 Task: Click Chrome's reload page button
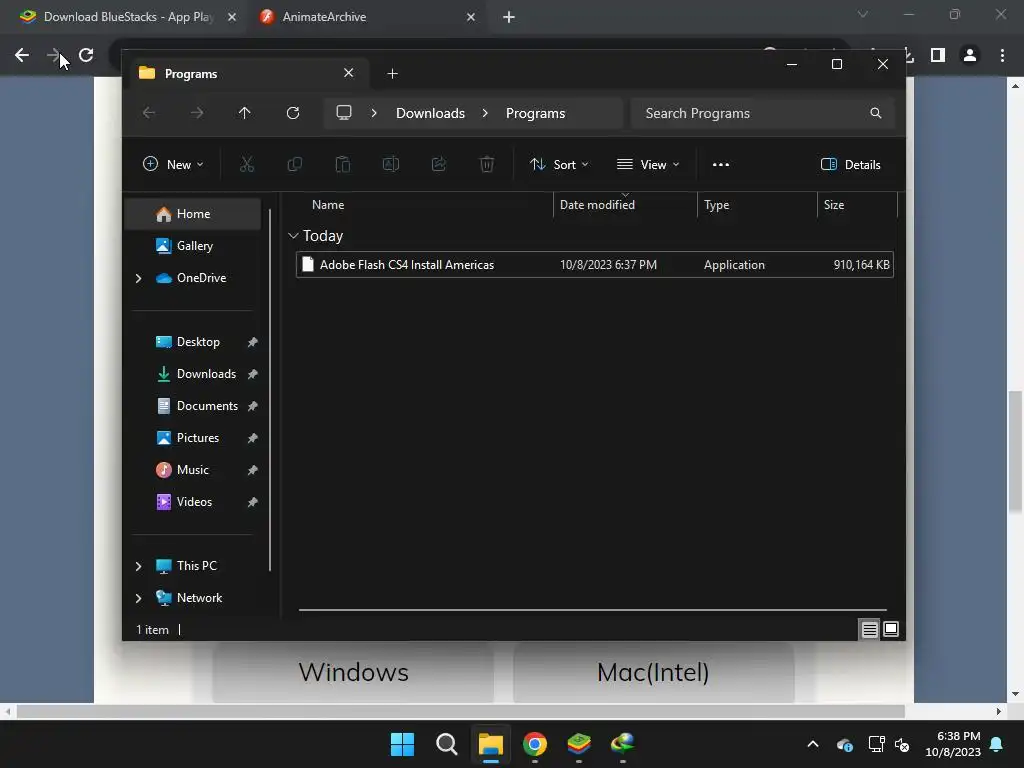(x=86, y=55)
